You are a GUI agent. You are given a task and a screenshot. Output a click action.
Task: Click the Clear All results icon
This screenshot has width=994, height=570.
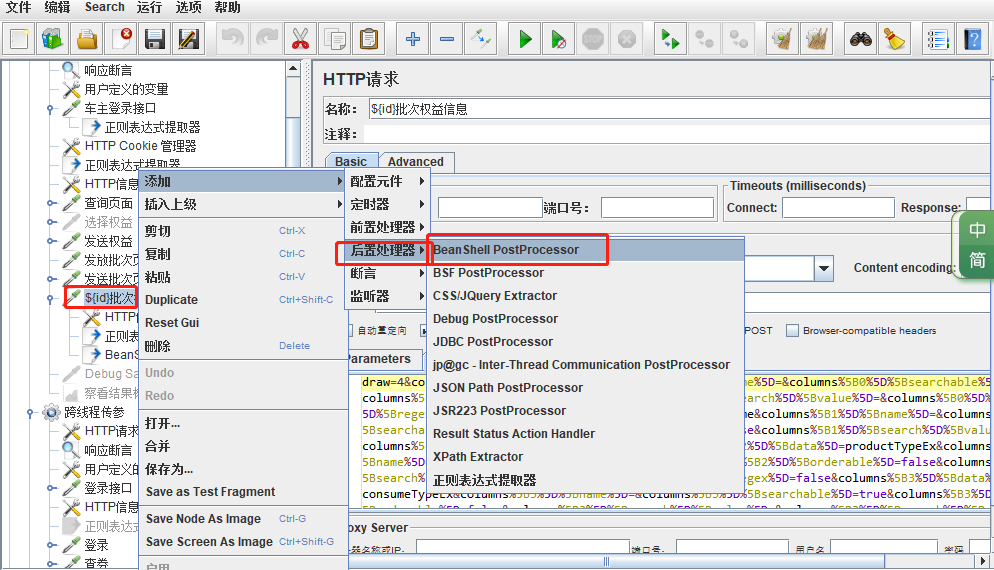tap(816, 39)
